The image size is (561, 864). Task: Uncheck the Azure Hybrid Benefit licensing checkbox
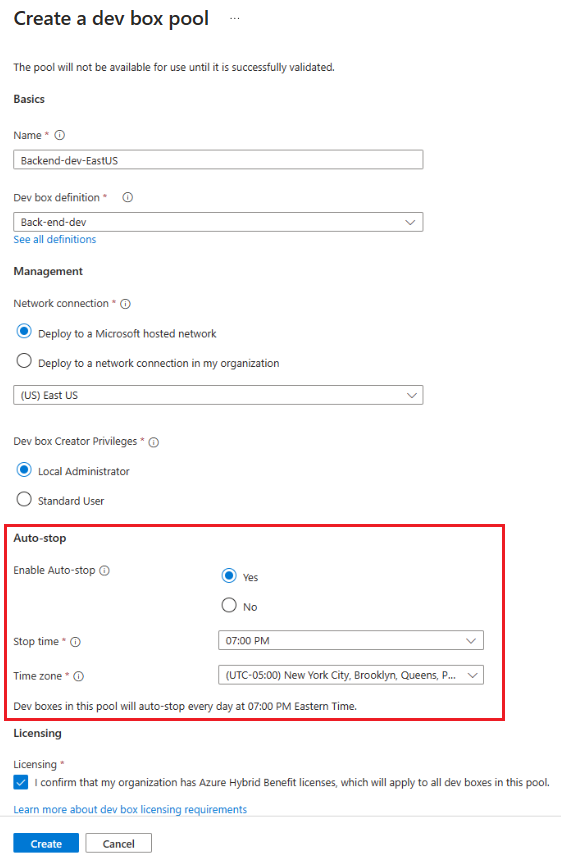[x=21, y=782]
